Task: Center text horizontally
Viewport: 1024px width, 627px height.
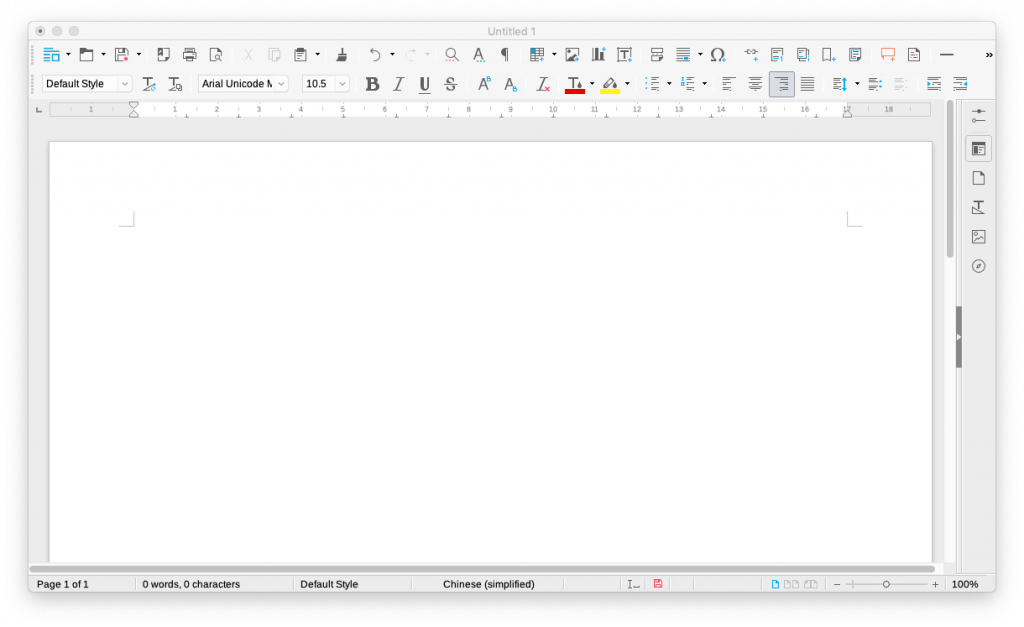Action: (755, 84)
